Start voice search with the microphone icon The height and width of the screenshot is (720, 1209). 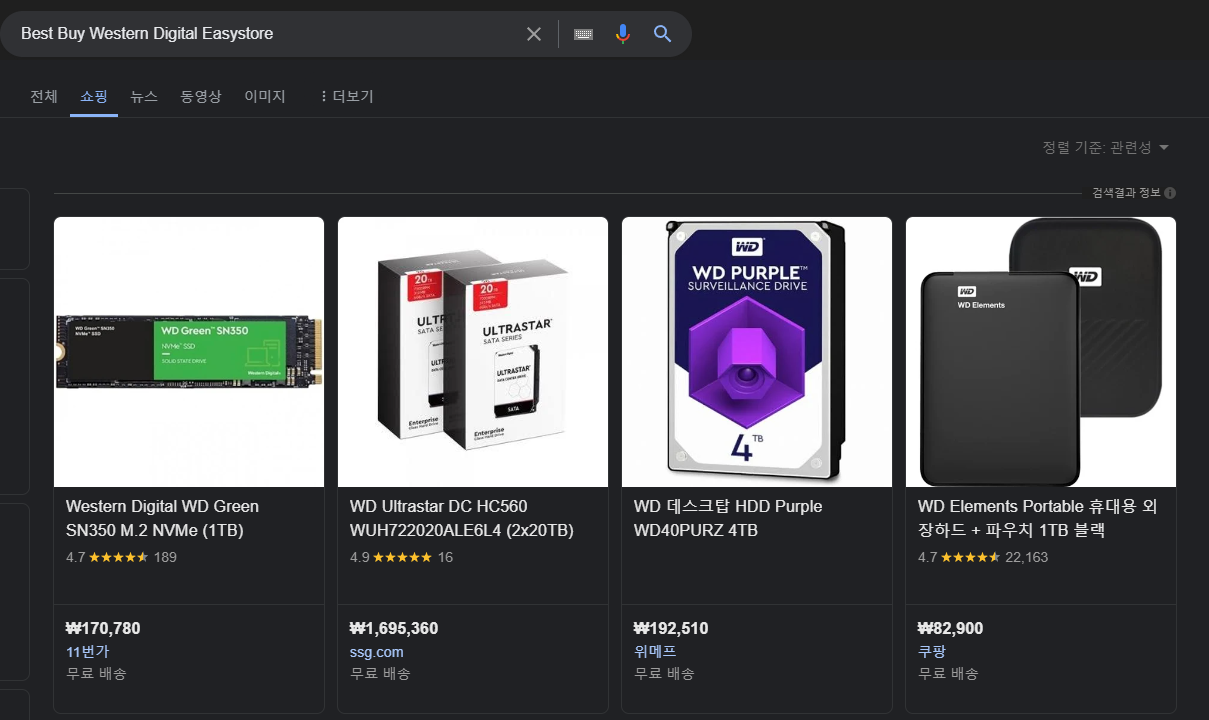[x=623, y=34]
